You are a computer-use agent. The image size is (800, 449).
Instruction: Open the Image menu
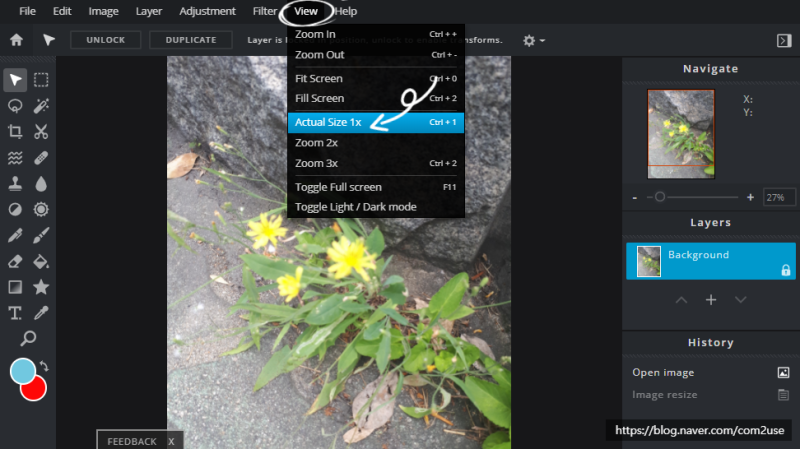click(x=104, y=11)
